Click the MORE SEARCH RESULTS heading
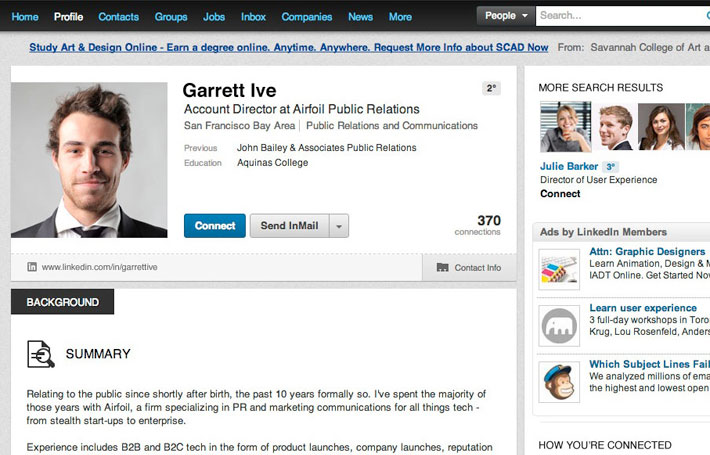Image resolution: width=710 pixels, height=455 pixels. point(600,87)
